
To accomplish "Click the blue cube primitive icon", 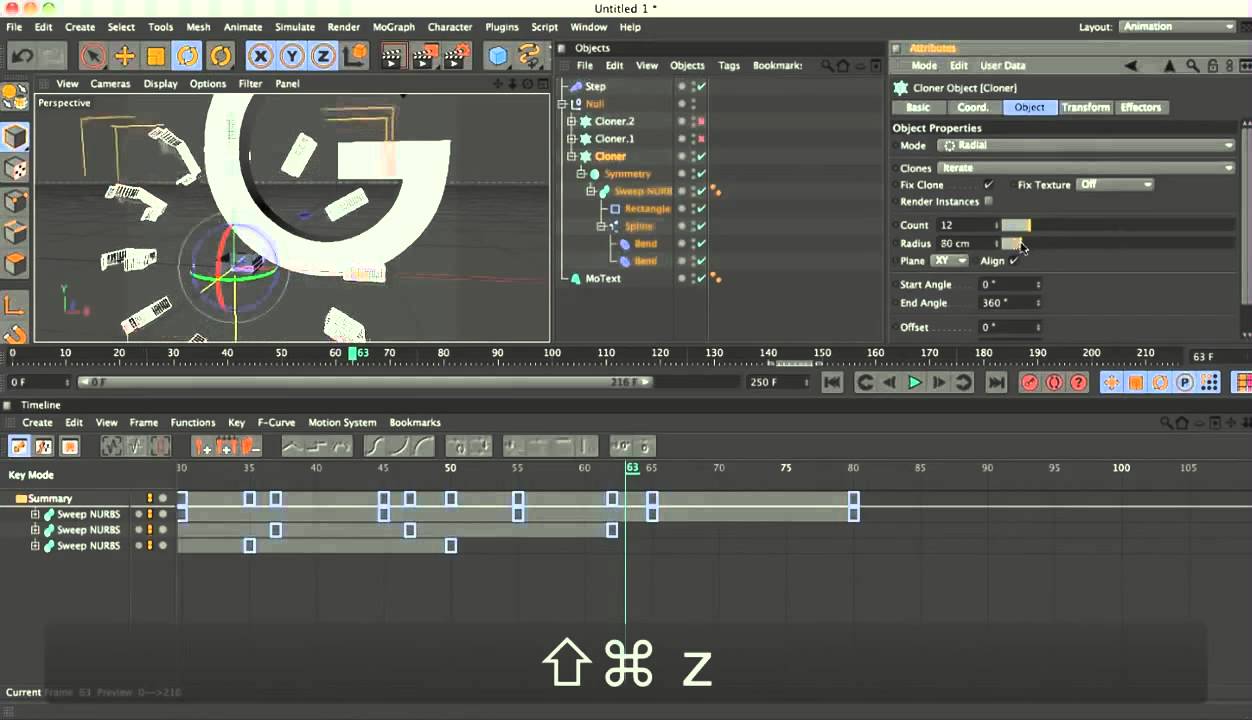I will (498, 56).
